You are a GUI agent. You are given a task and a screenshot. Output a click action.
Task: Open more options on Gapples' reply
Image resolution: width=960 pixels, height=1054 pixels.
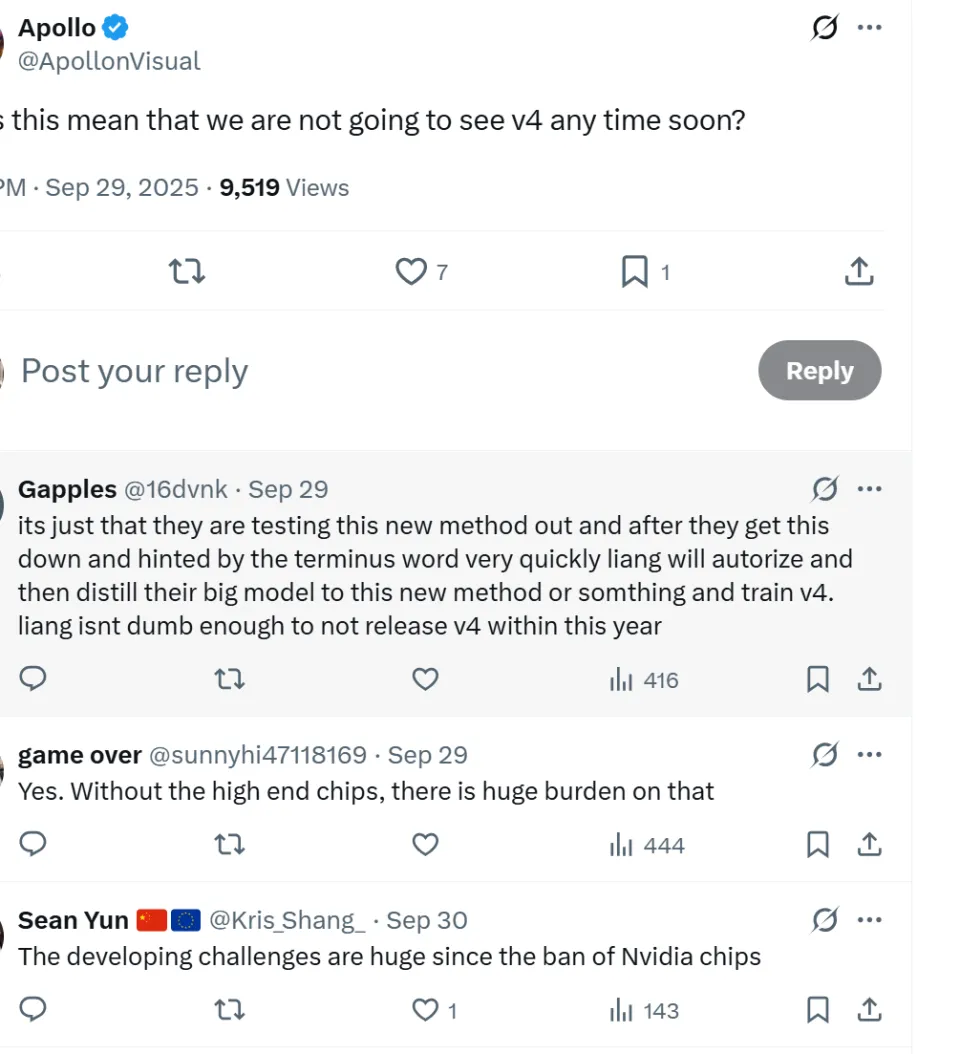(x=870, y=489)
